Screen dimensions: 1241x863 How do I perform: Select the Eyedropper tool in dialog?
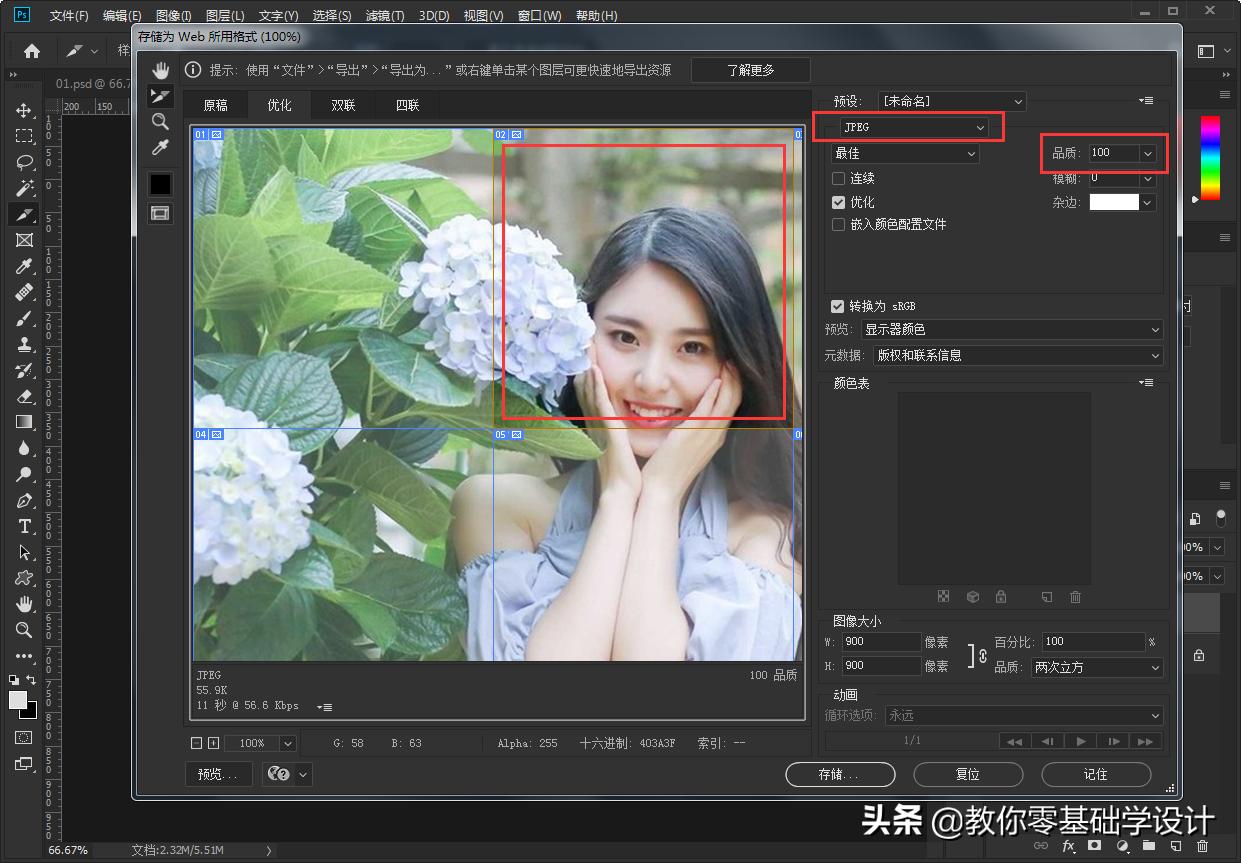point(160,148)
